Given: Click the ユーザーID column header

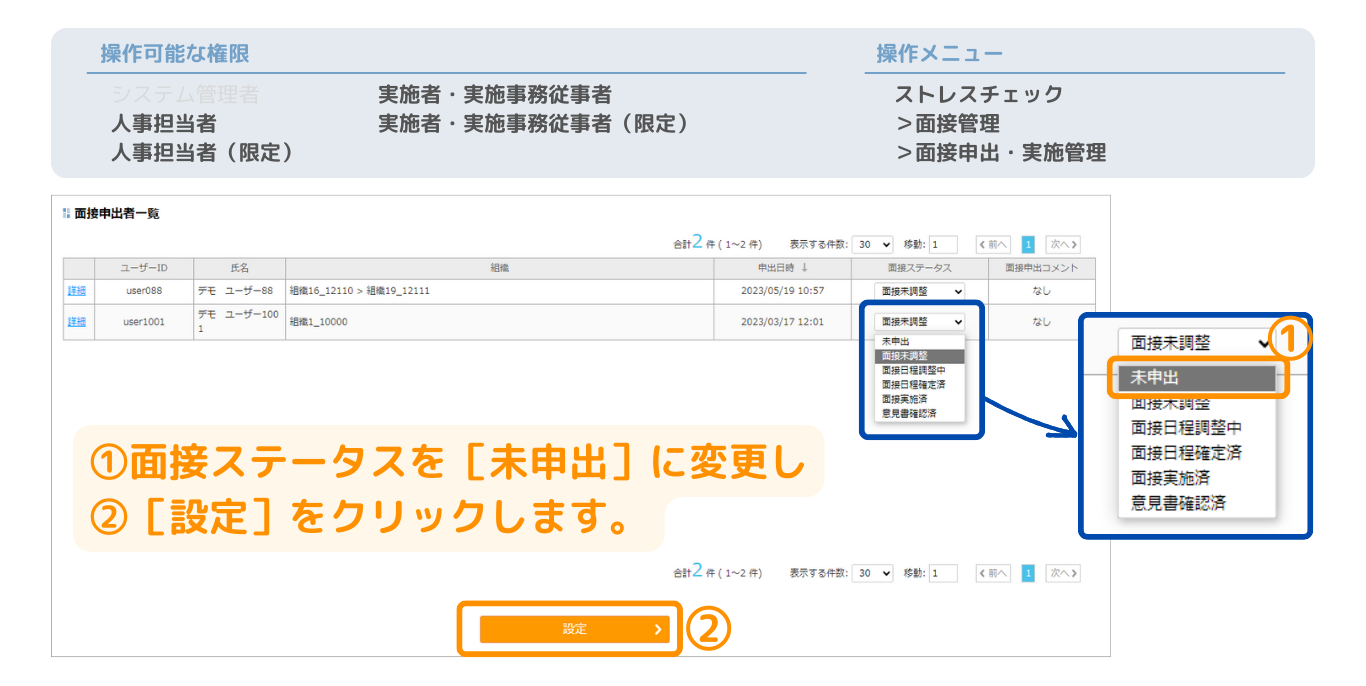Looking at the screenshot, I should click(144, 268).
